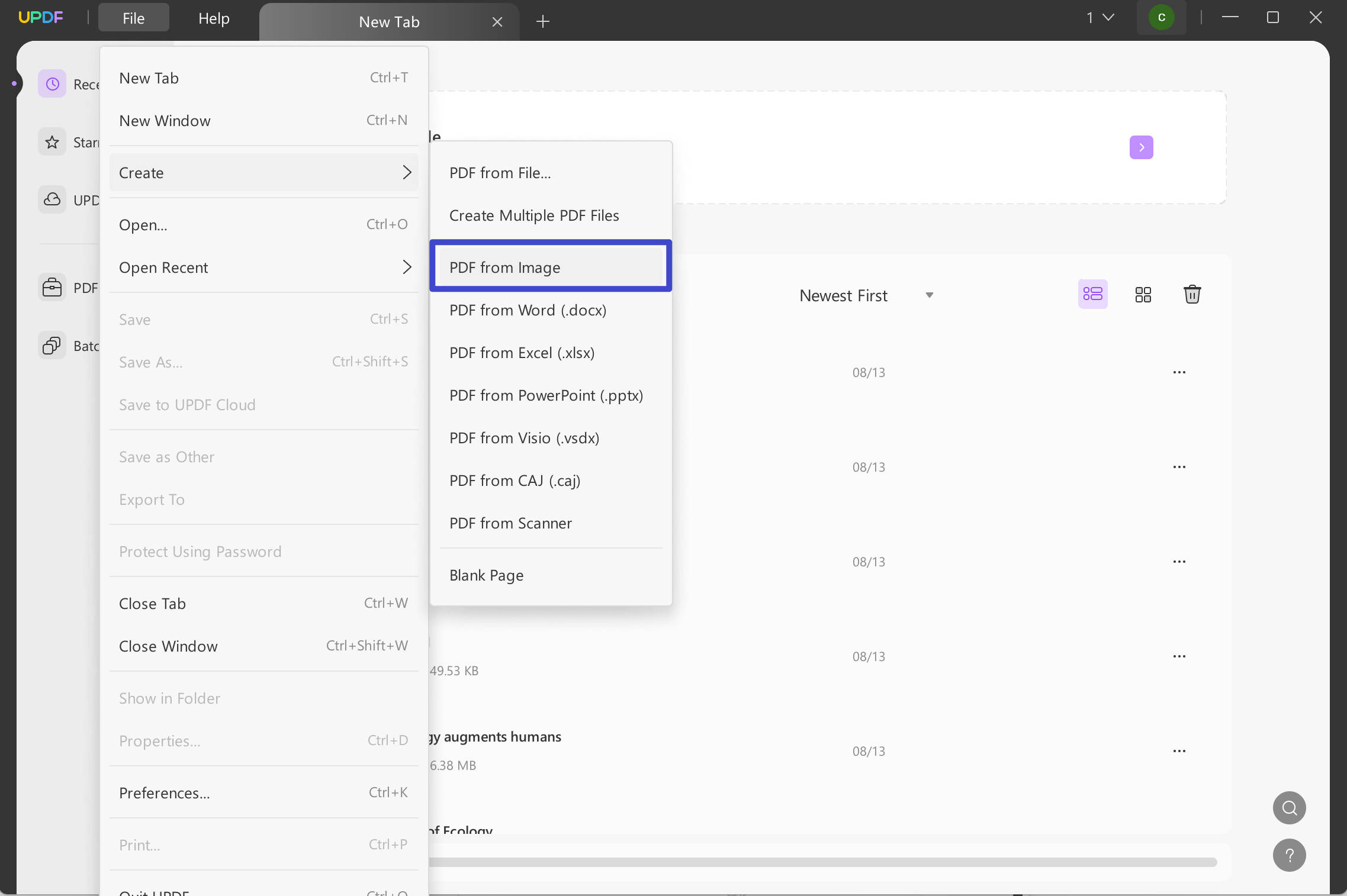
Task: Add a new tab with plus icon
Action: coord(542,22)
